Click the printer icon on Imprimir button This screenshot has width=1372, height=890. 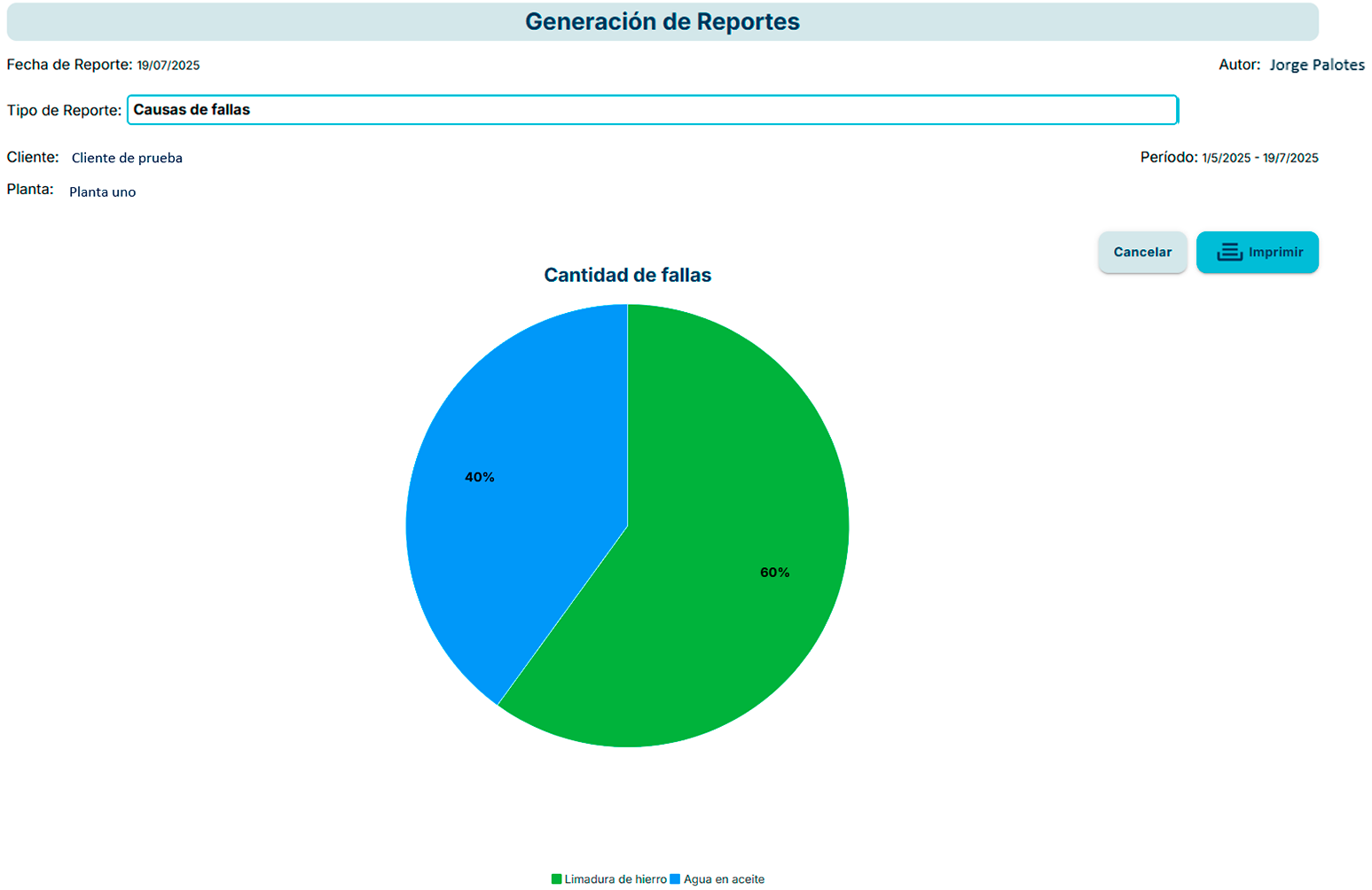click(1228, 253)
